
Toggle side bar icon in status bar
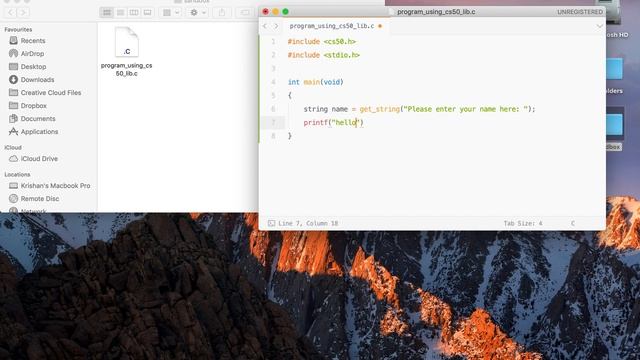(271, 223)
